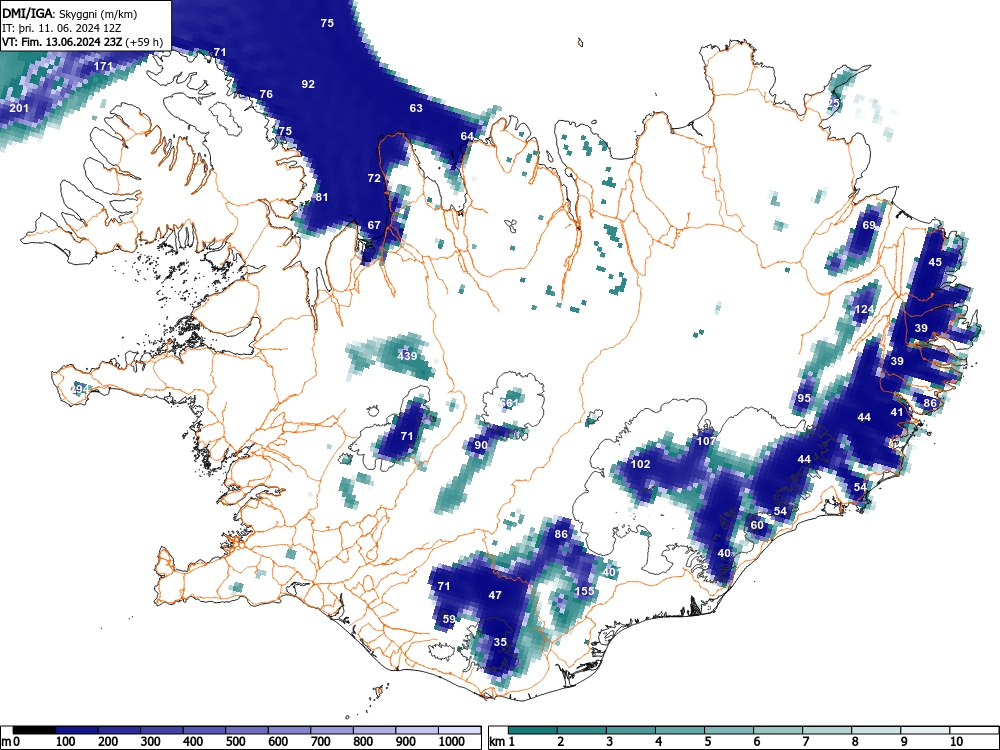Click the visibility value 60

tap(757, 526)
